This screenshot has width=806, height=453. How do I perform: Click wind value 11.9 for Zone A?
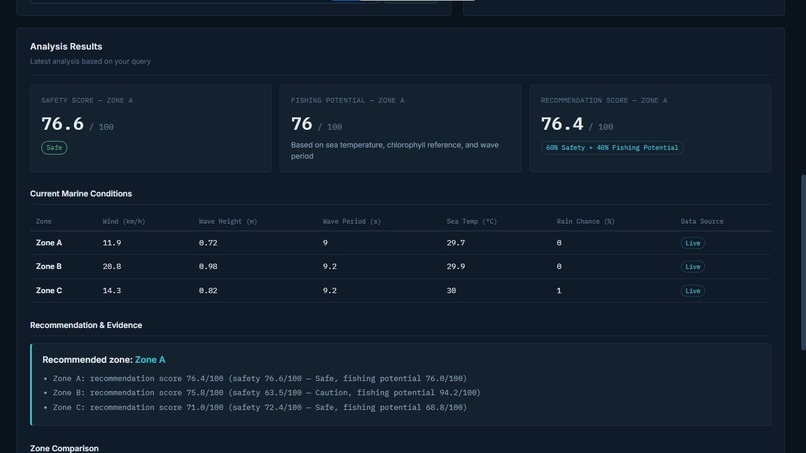[112, 243]
